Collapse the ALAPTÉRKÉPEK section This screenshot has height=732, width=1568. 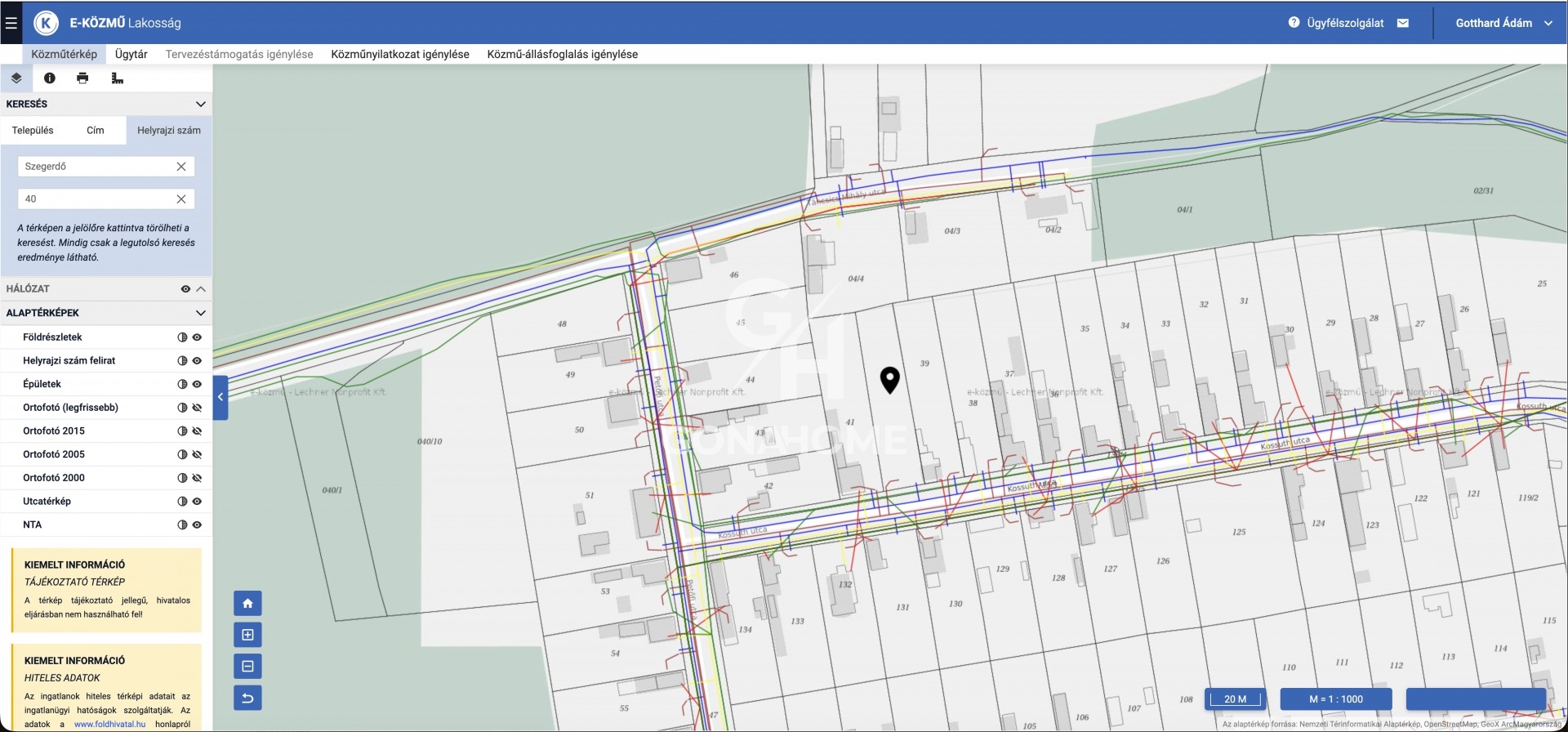tap(200, 313)
